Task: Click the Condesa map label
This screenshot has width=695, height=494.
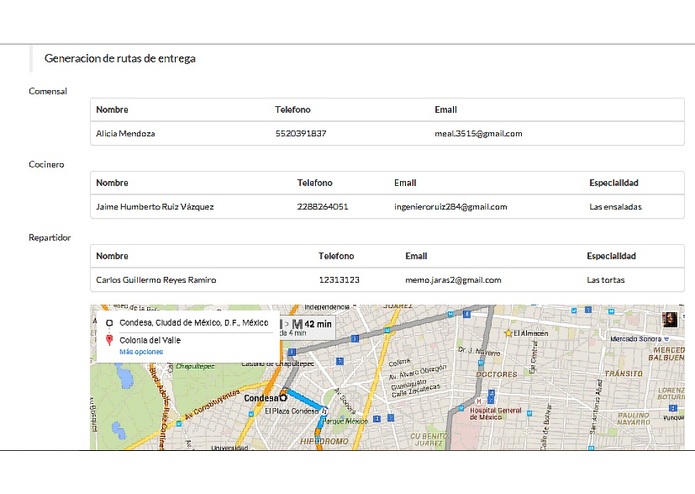Action: 262,398
